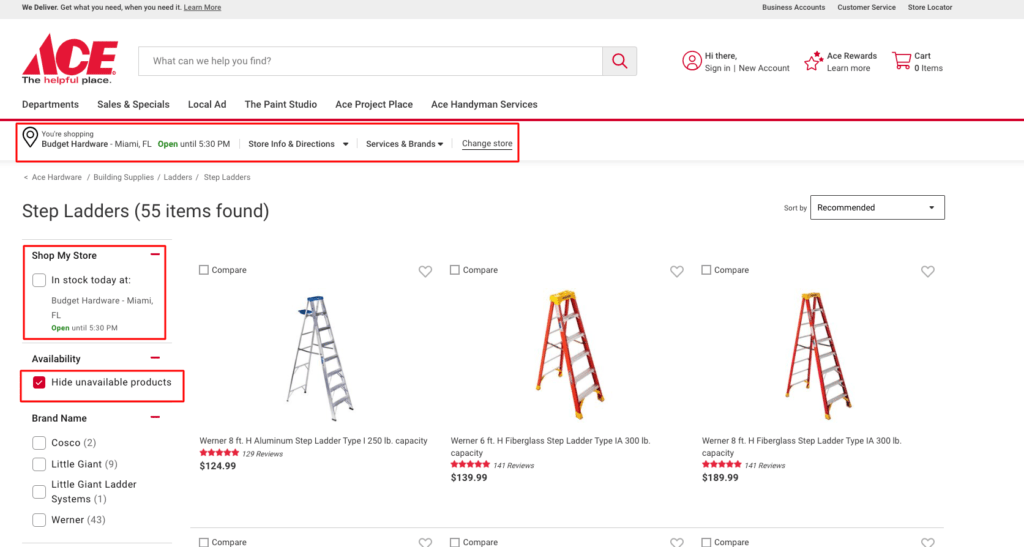Click the 6 ft. fiberglass ladder image

click(569, 354)
